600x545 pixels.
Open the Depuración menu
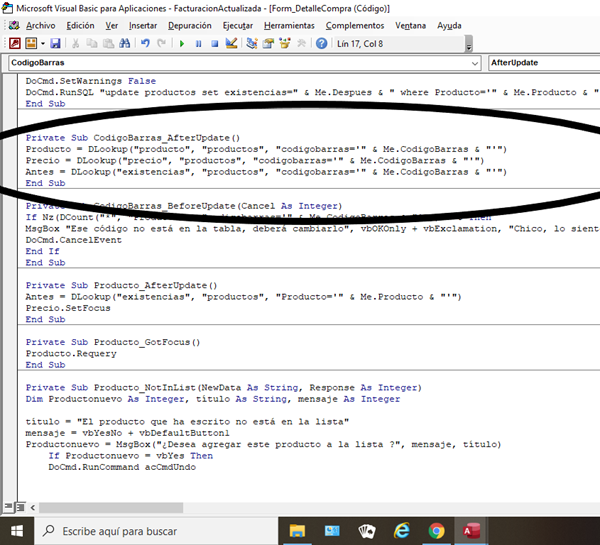click(x=183, y=24)
